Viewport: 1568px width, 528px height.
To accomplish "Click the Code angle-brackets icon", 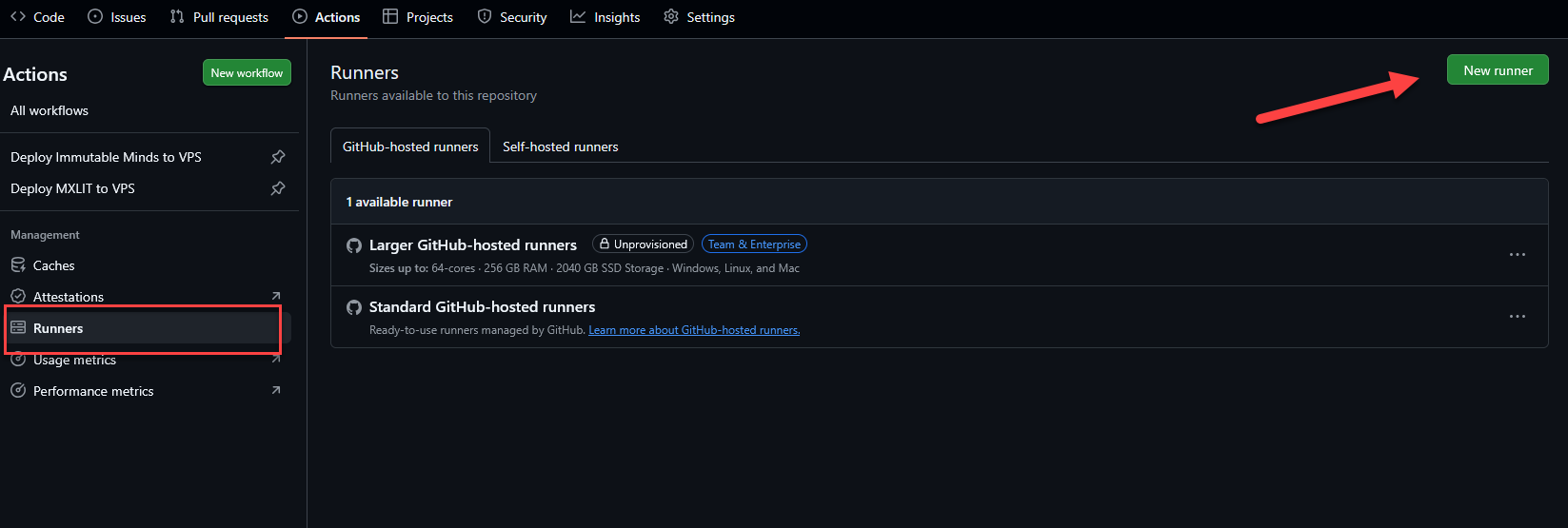I will tap(18, 17).
